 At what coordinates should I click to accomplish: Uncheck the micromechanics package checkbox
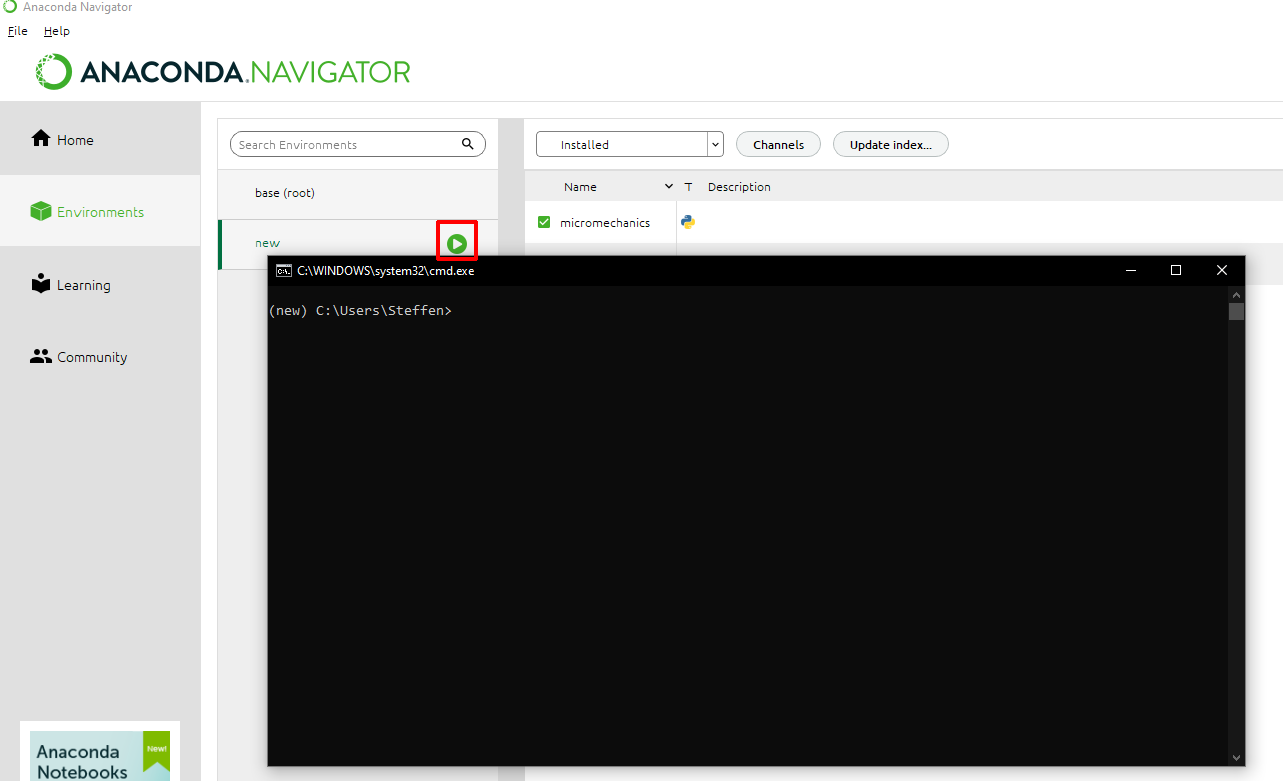(544, 222)
